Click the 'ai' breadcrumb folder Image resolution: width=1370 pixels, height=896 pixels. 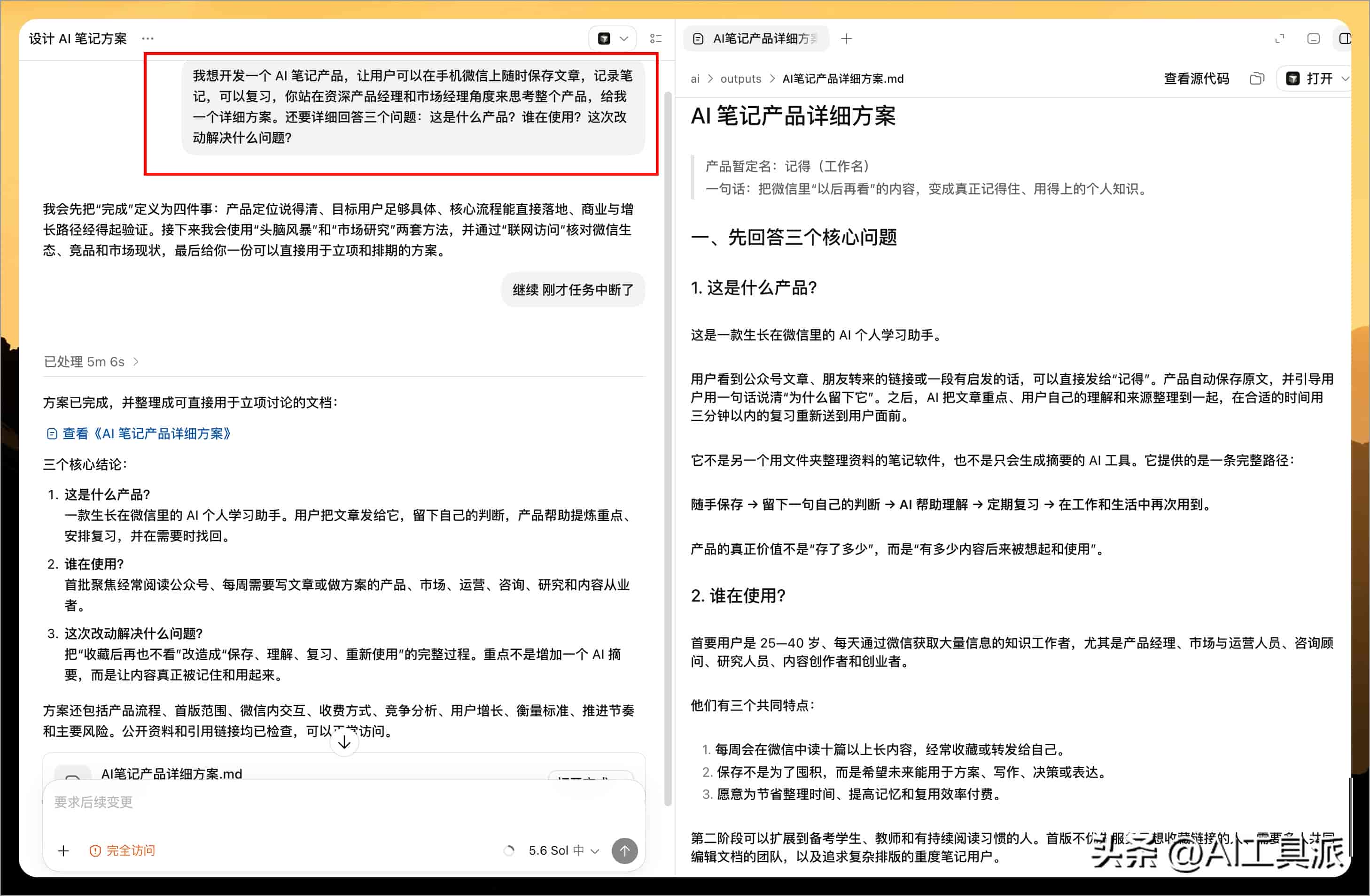pos(695,79)
